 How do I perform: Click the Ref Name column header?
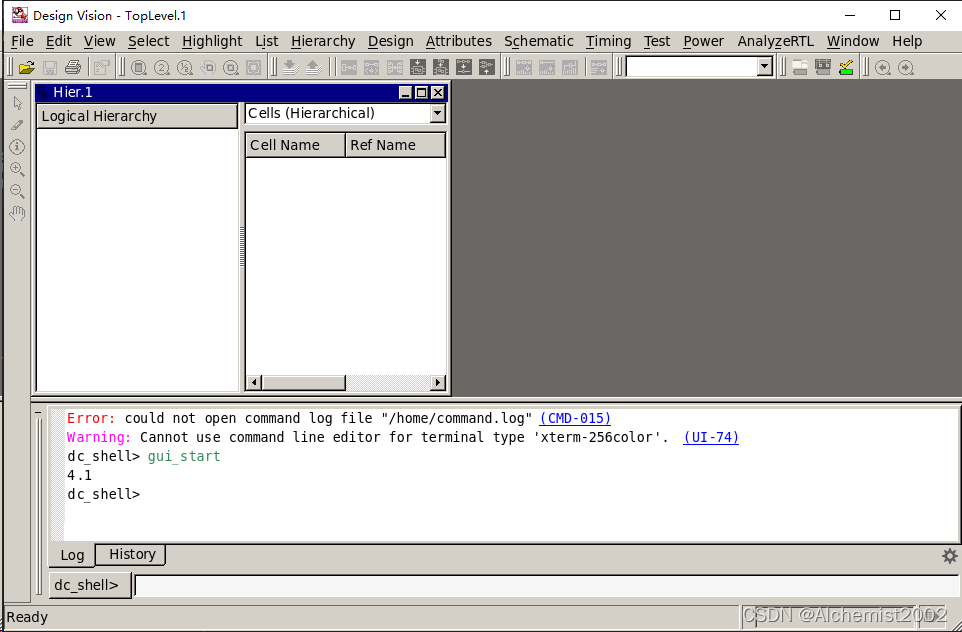[395, 145]
